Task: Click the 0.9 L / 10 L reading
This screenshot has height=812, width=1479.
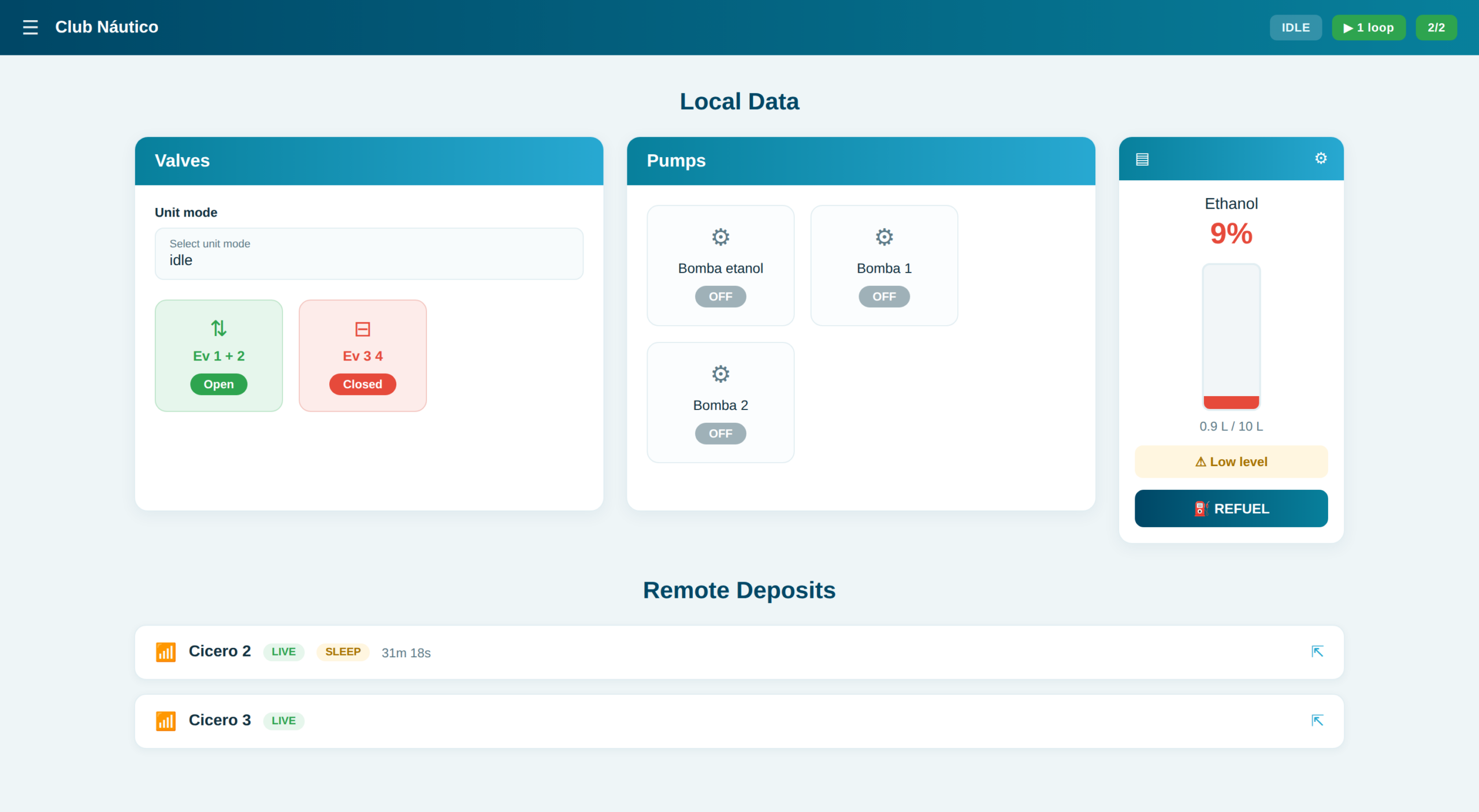Action: click(x=1231, y=426)
